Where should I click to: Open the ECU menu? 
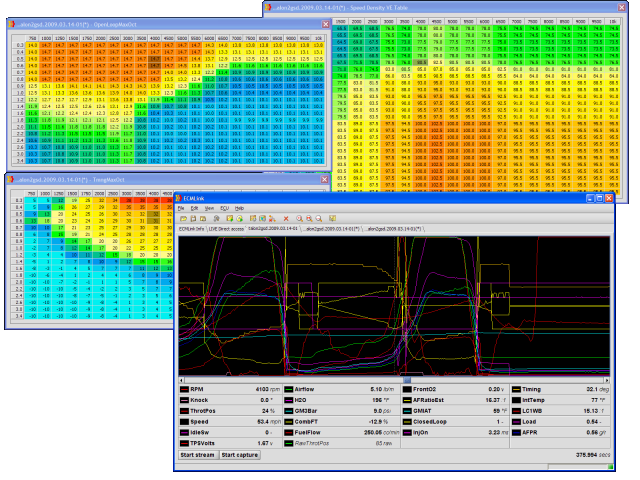point(225,207)
